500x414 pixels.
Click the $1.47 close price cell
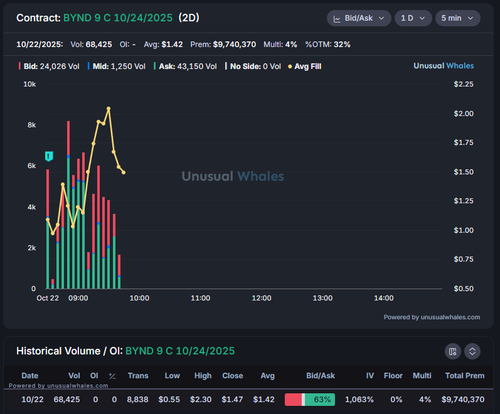coord(232,399)
